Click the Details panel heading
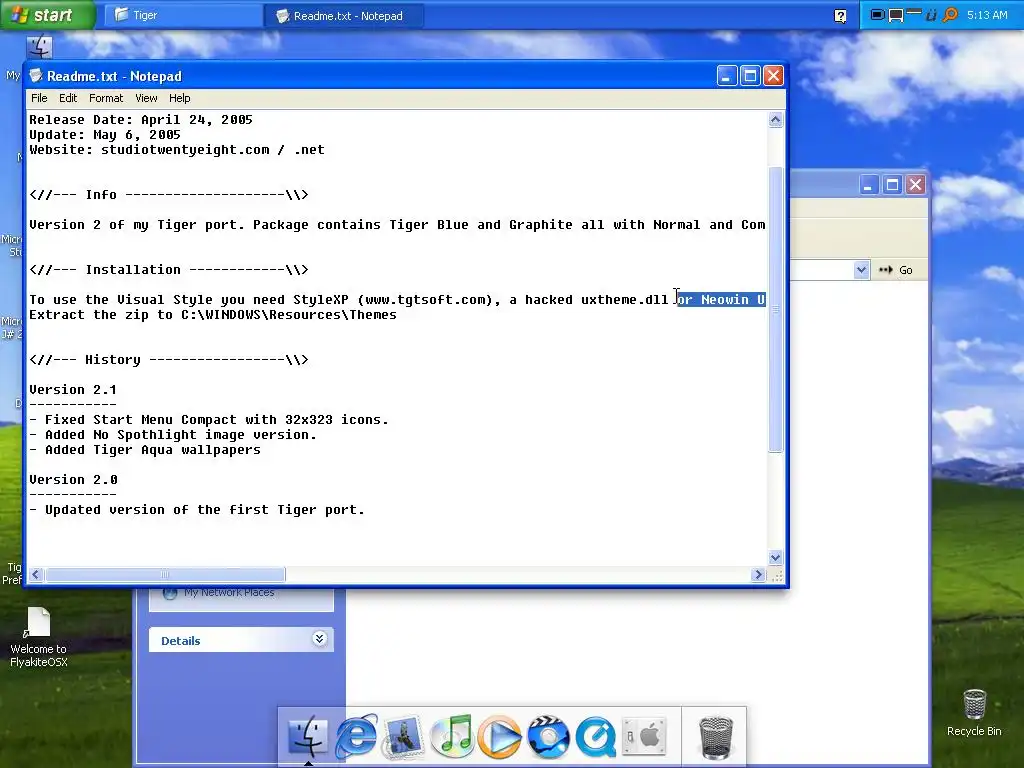 tap(180, 641)
